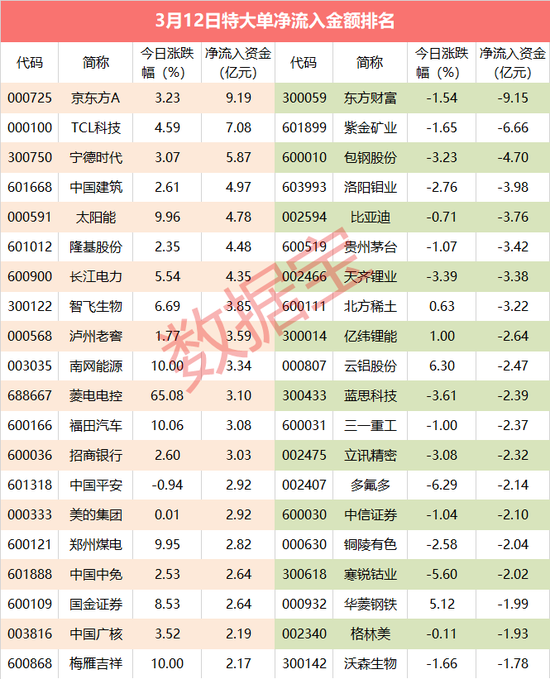Click 中国广核 stock name
The image size is (550, 679).
point(96,634)
